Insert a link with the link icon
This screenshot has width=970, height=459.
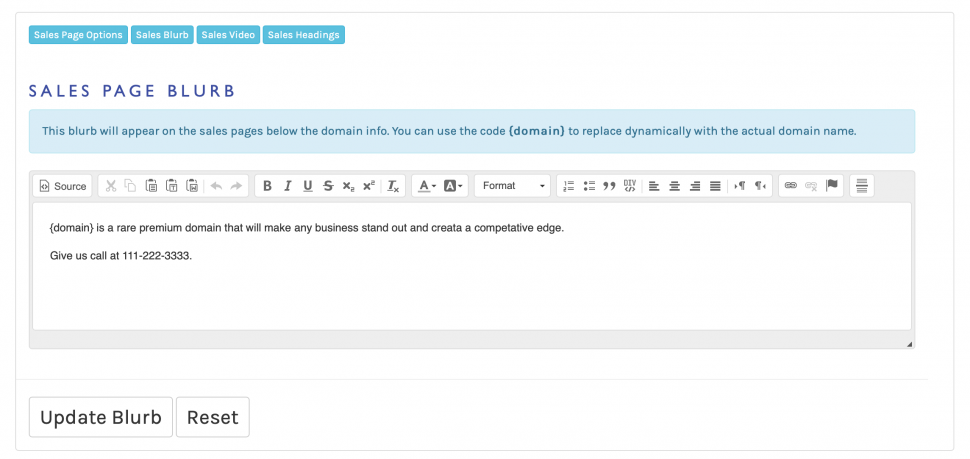coord(791,186)
